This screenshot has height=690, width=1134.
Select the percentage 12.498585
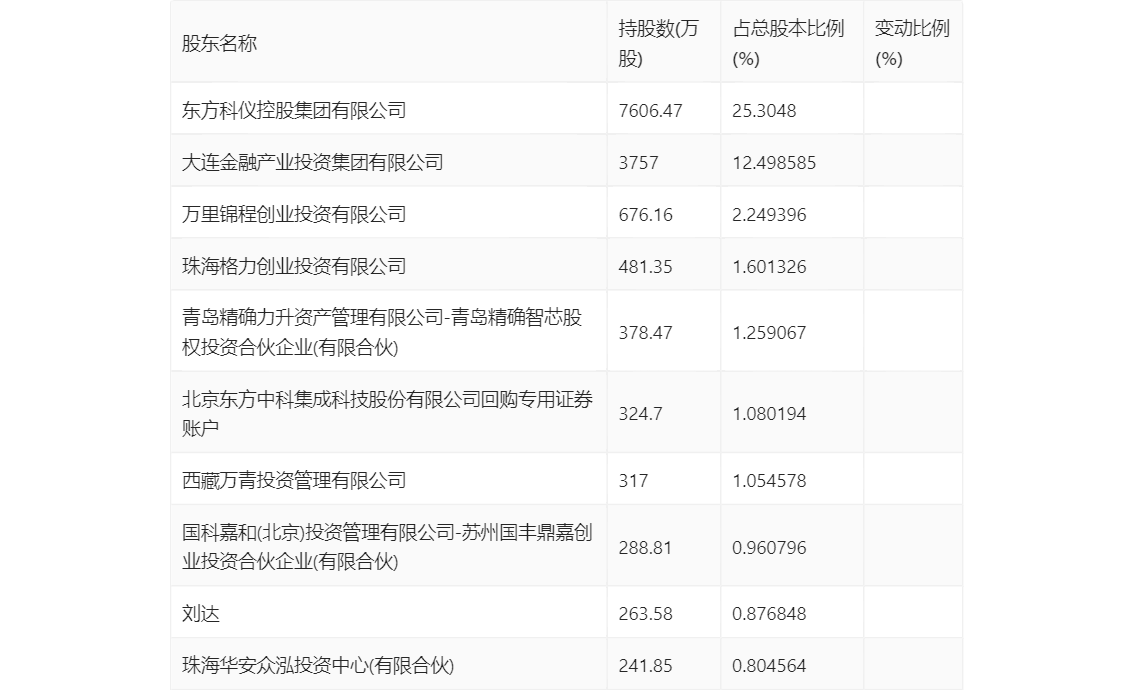[x=774, y=163]
